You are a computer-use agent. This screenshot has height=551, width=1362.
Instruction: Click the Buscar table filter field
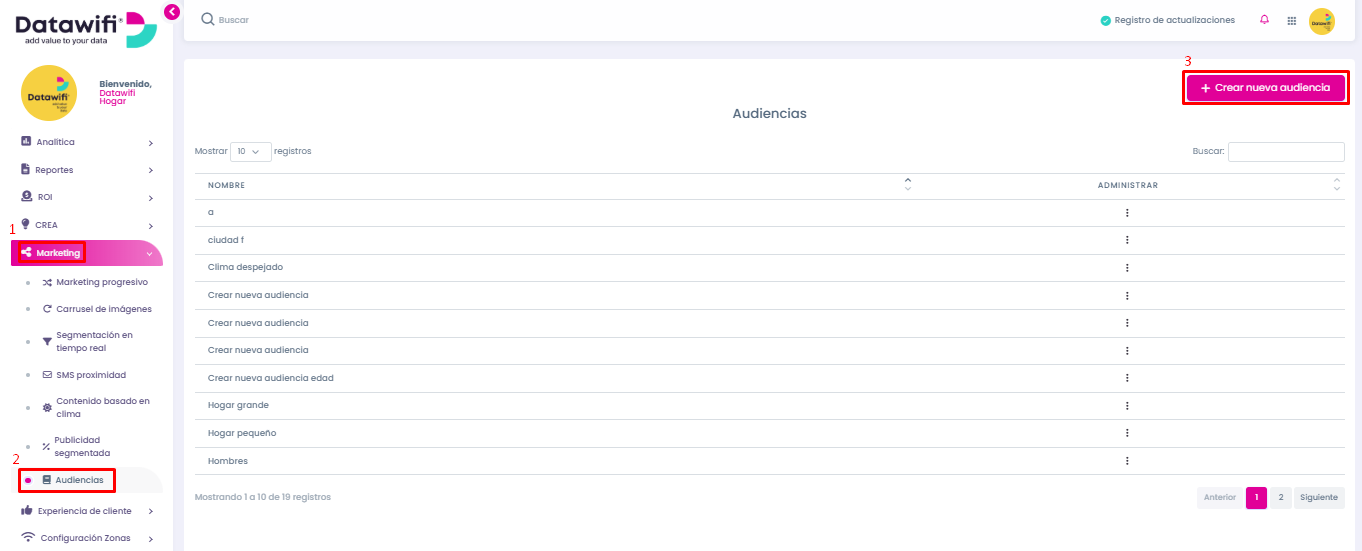pos(1286,152)
